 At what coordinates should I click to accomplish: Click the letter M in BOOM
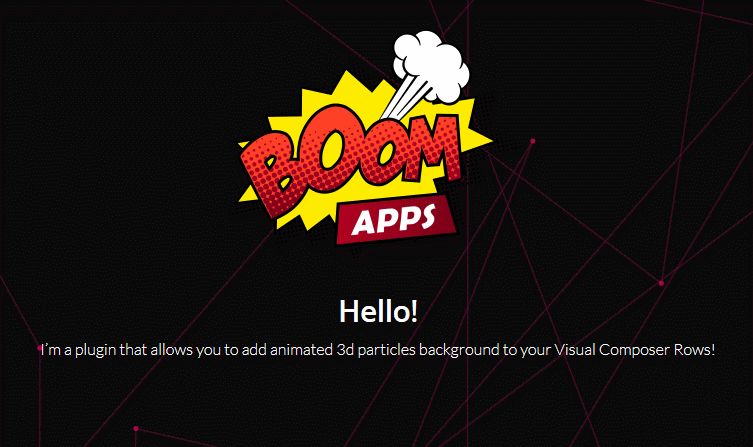click(x=427, y=149)
